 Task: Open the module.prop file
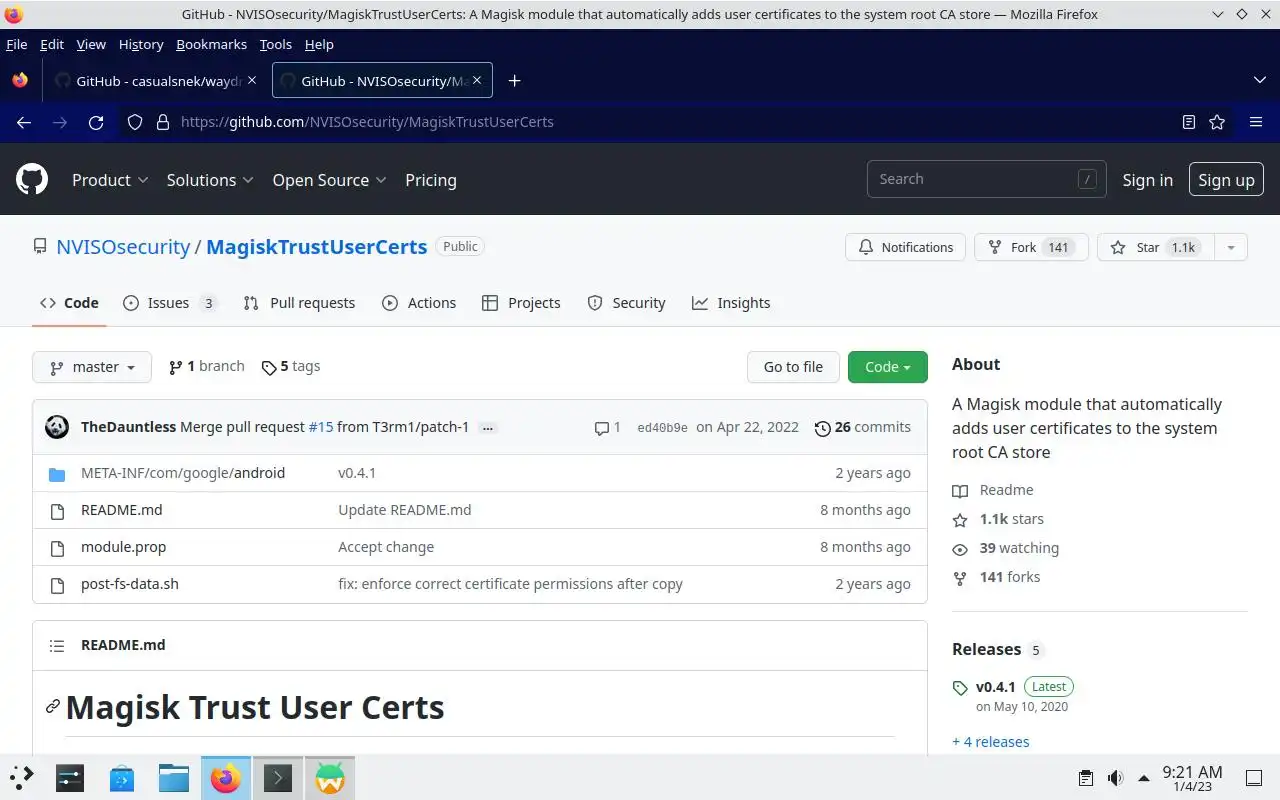pyautogui.click(x=124, y=547)
